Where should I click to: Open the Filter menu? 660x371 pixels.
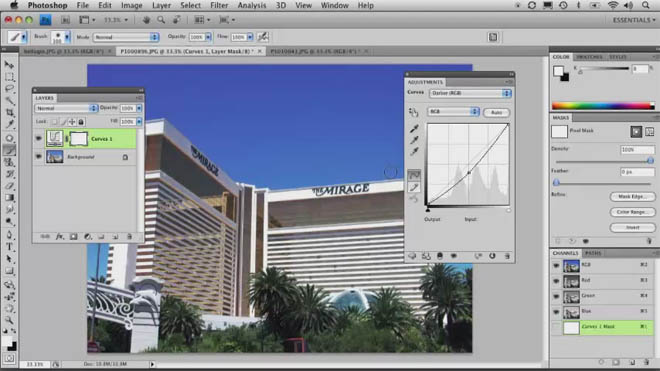219,5
